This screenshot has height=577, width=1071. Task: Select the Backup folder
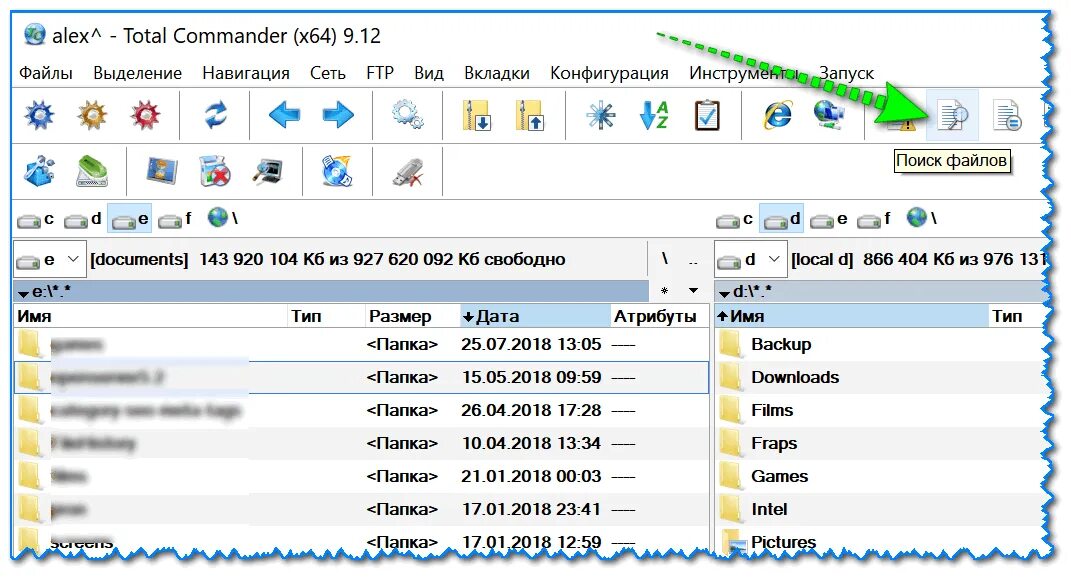click(781, 344)
